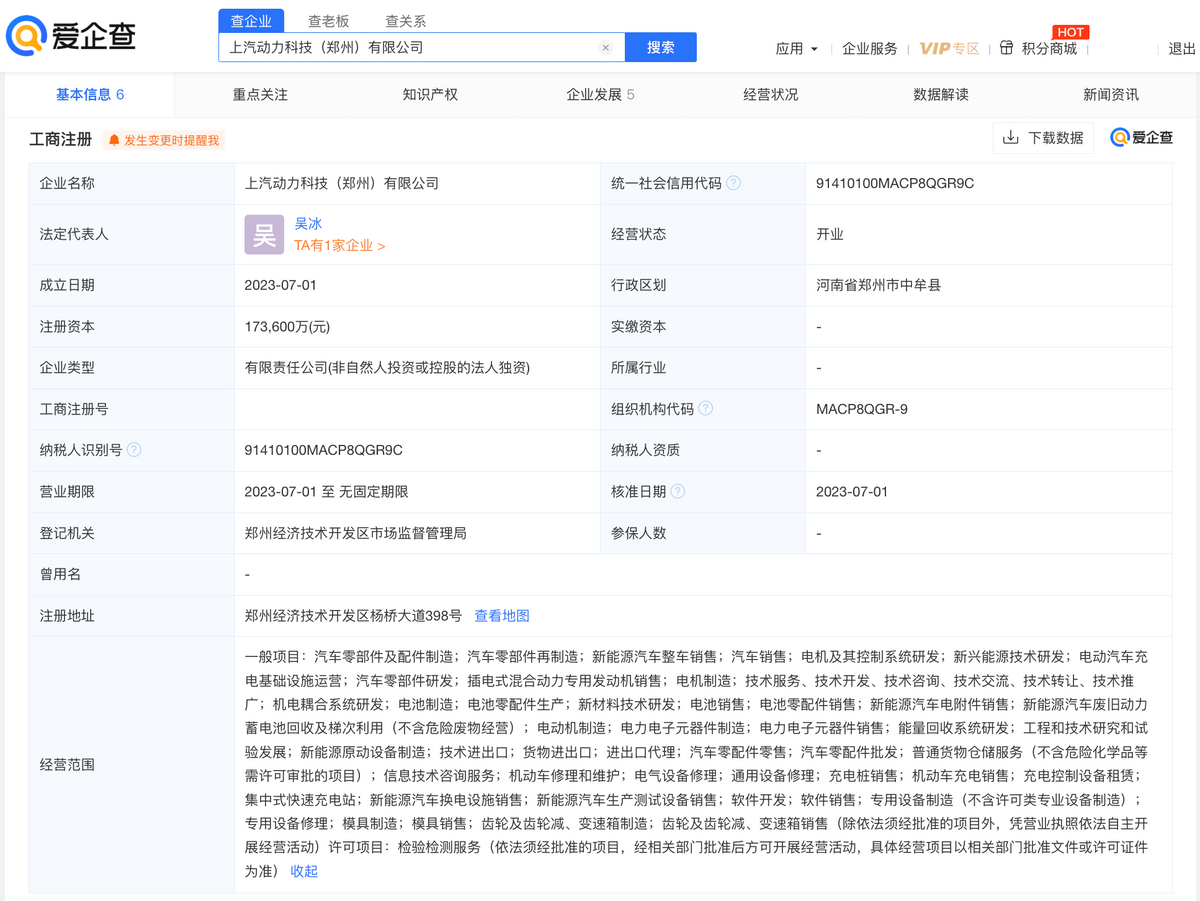Click the taxpayer ID value beside 纳税人识别号
The height and width of the screenshot is (901, 1200).
click(324, 450)
